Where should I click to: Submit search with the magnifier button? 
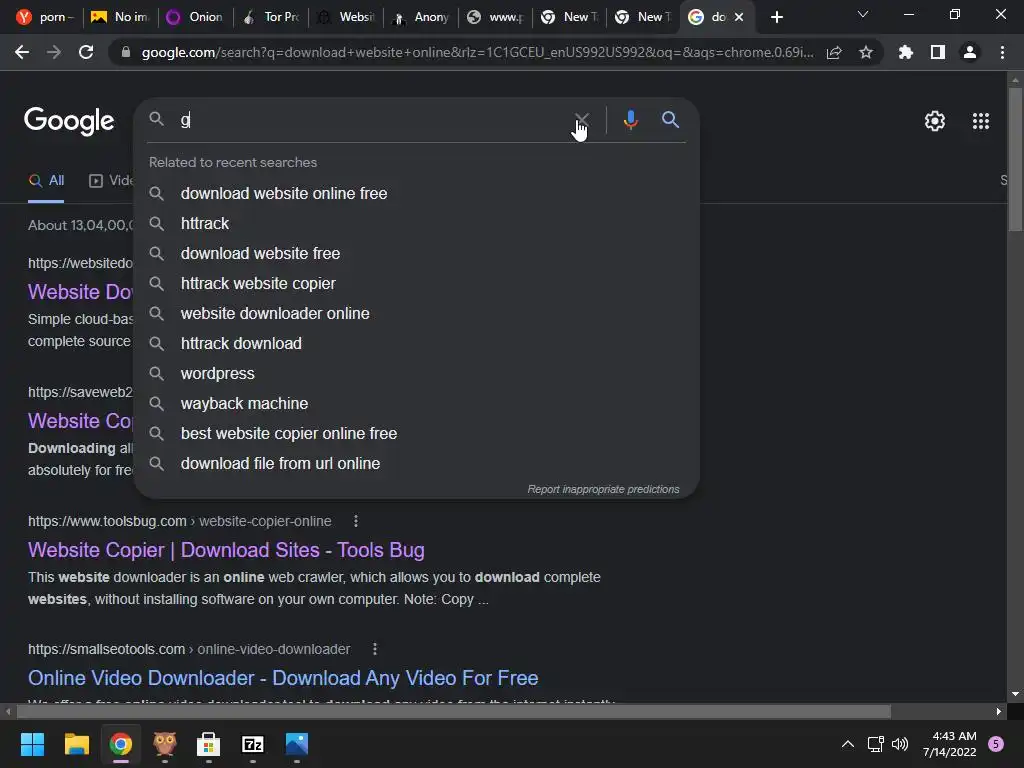tap(670, 120)
